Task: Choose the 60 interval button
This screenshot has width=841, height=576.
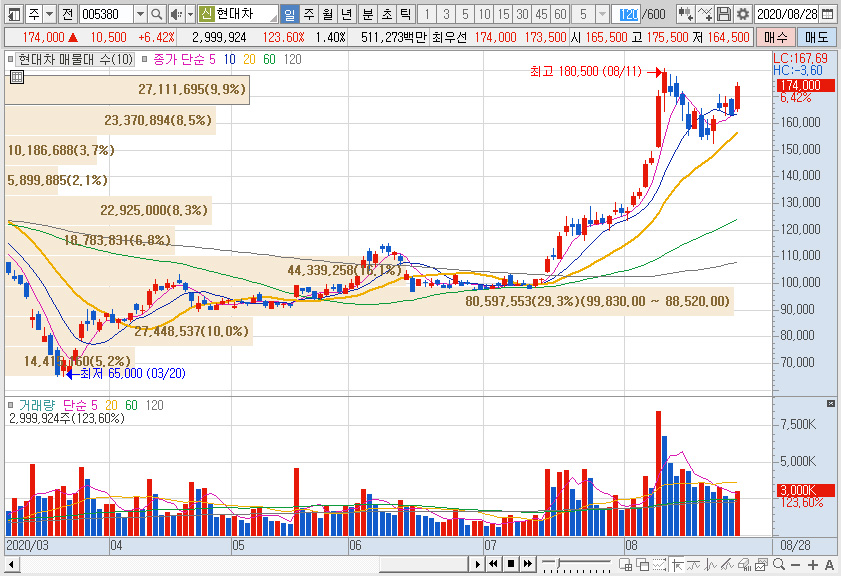Action: [x=560, y=14]
